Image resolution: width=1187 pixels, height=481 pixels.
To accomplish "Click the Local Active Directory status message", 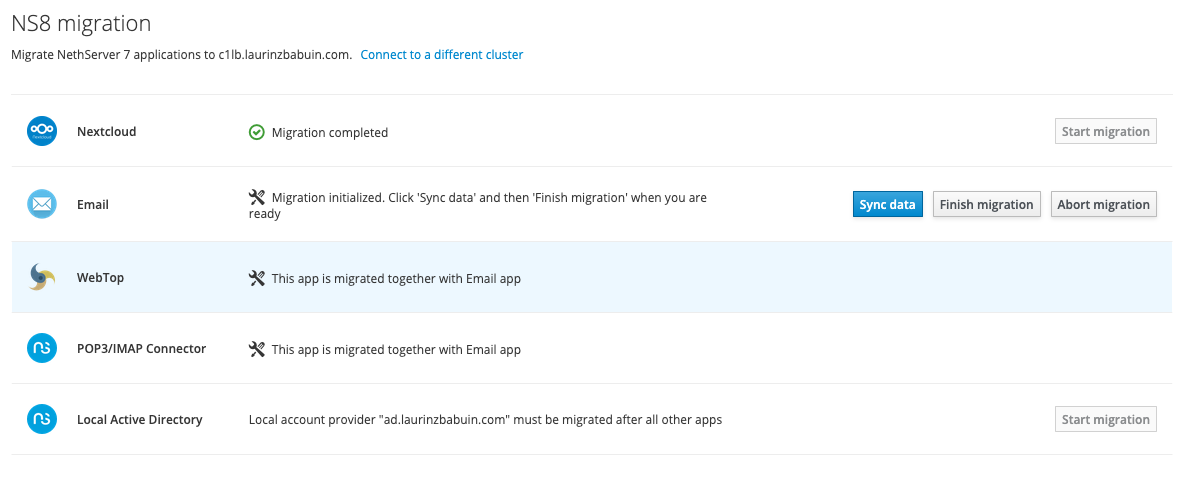I will (x=485, y=420).
